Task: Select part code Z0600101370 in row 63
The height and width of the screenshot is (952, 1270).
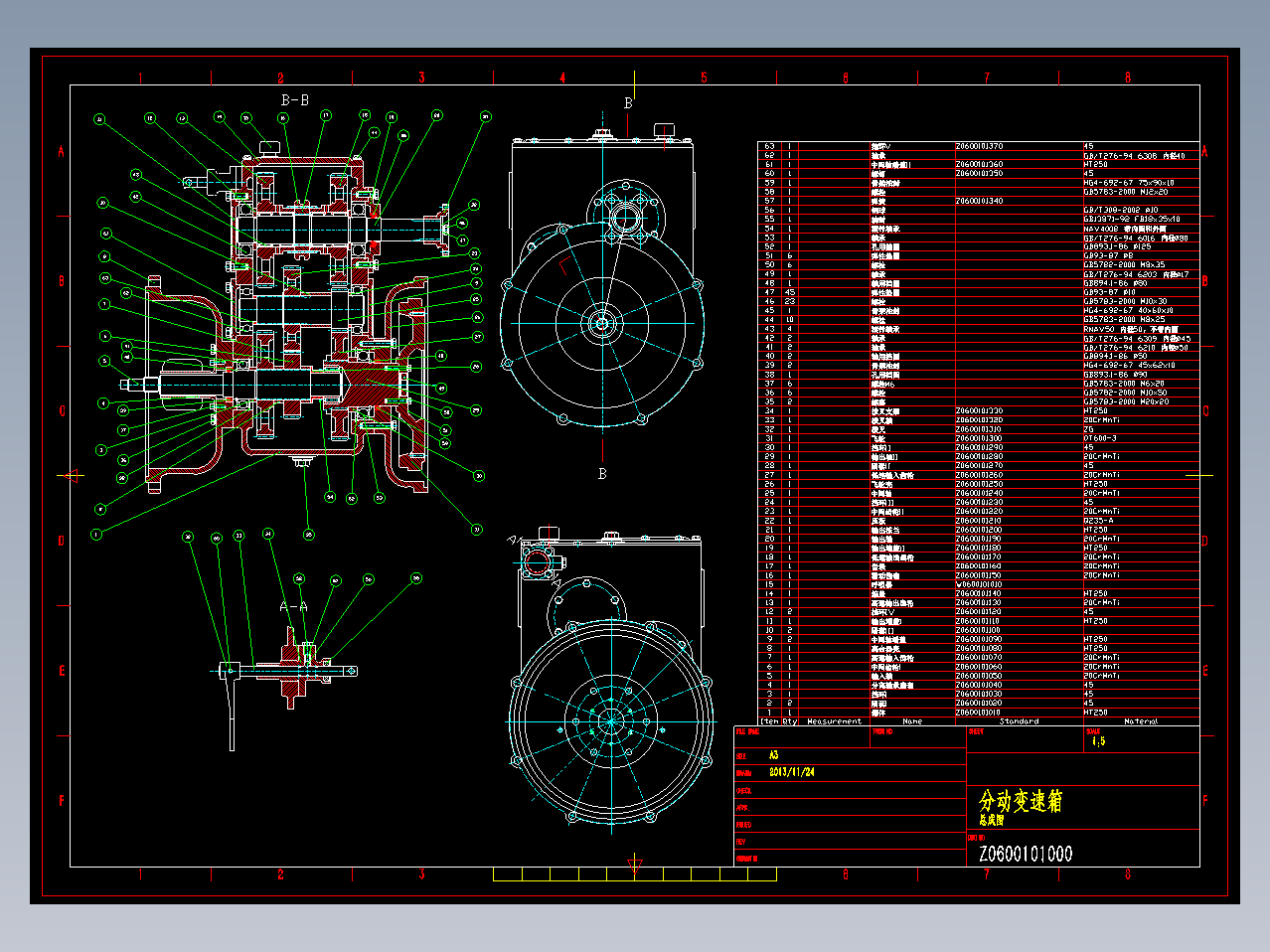Action: click(x=979, y=146)
